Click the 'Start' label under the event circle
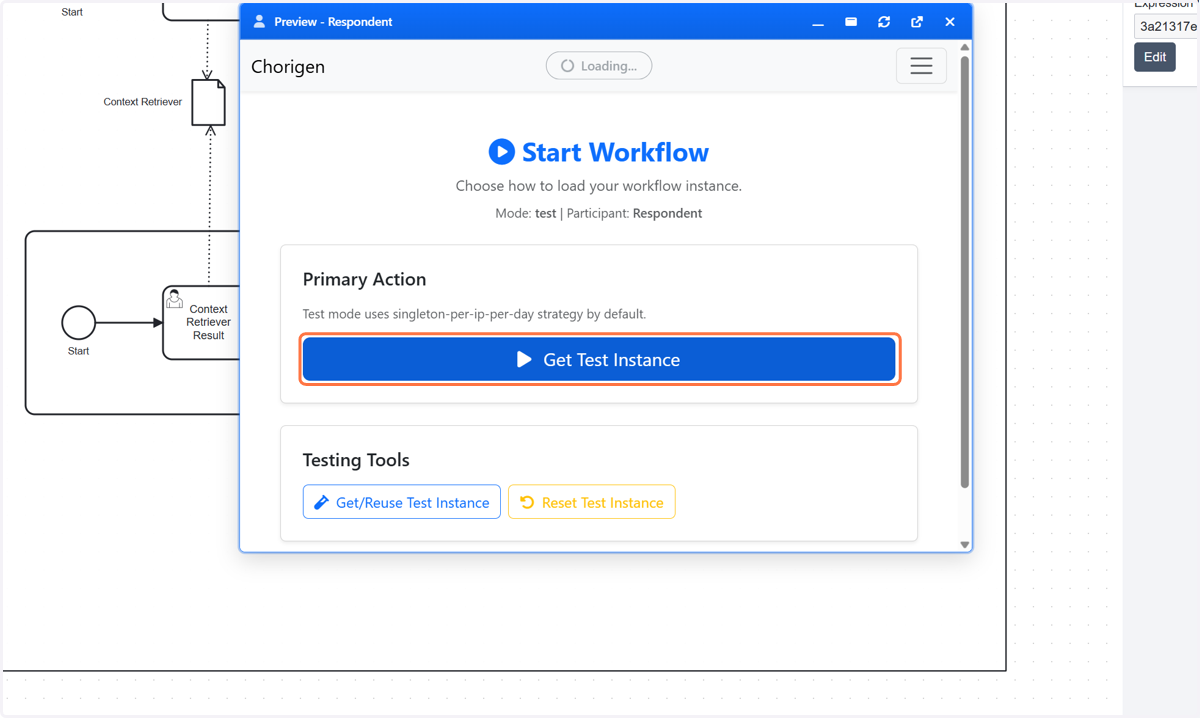The width and height of the screenshot is (1200, 718). (x=78, y=351)
